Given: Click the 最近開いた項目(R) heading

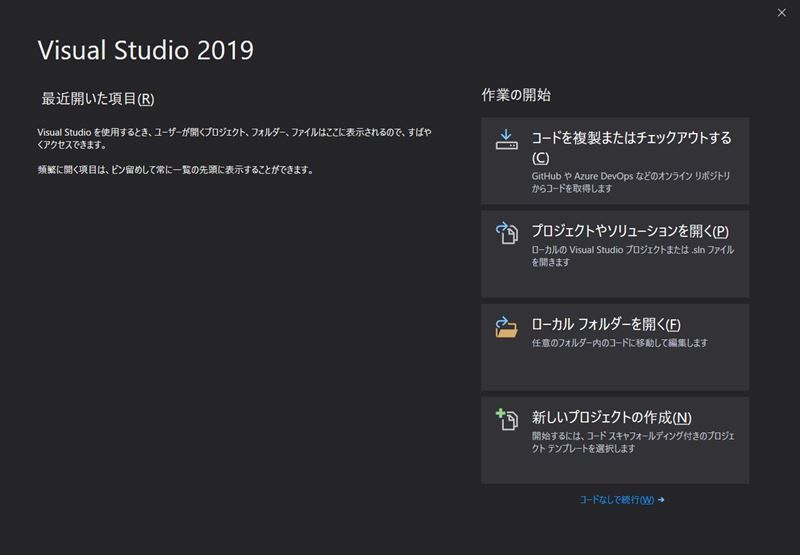Looking at the screenshot, I should coord(97,98).
